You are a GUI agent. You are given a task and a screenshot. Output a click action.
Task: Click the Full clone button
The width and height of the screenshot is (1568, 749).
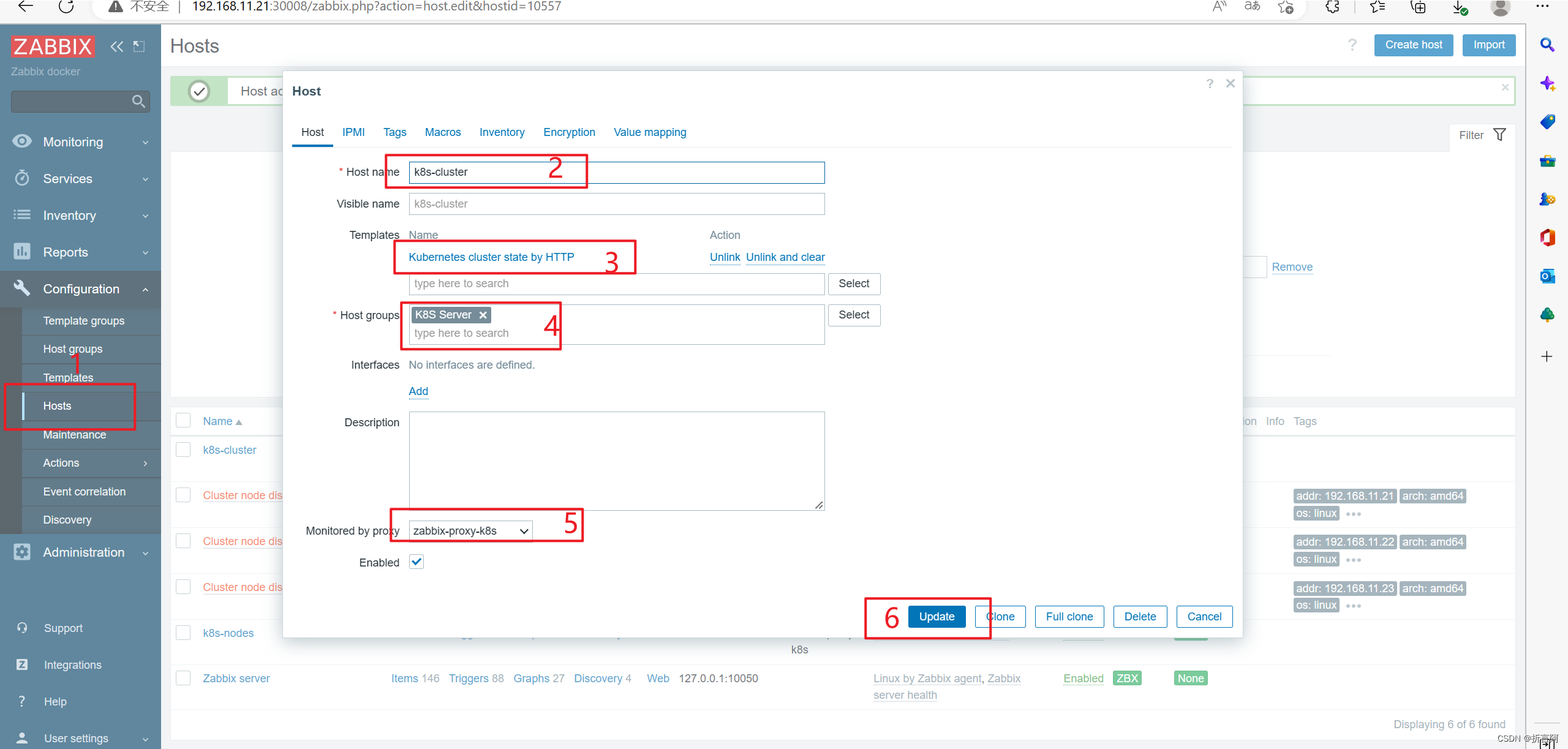coord(1069,617)
